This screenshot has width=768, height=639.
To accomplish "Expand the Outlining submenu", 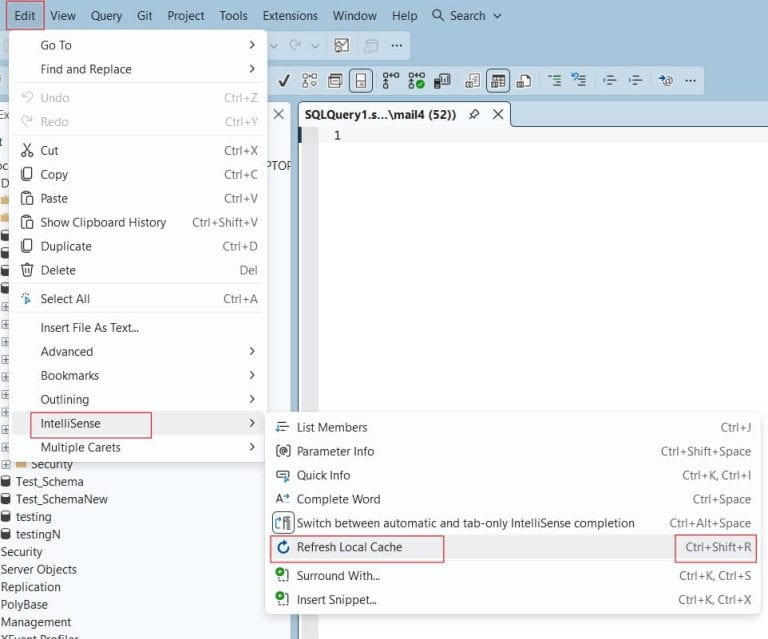I will pyautogui.click(x=138, y=400).
